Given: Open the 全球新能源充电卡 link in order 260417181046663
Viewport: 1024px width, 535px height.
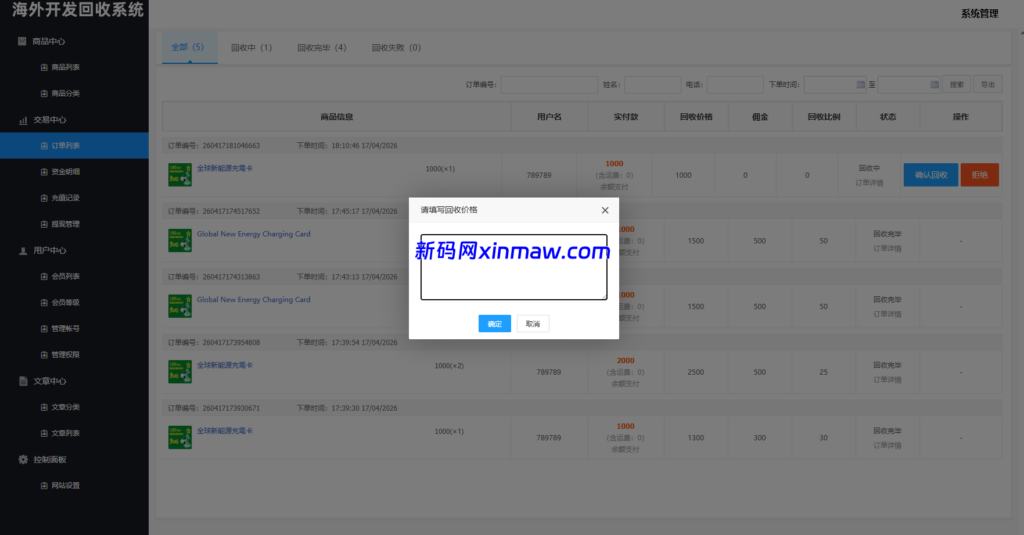Looking at the screenshot, I should tap(225, 169).
